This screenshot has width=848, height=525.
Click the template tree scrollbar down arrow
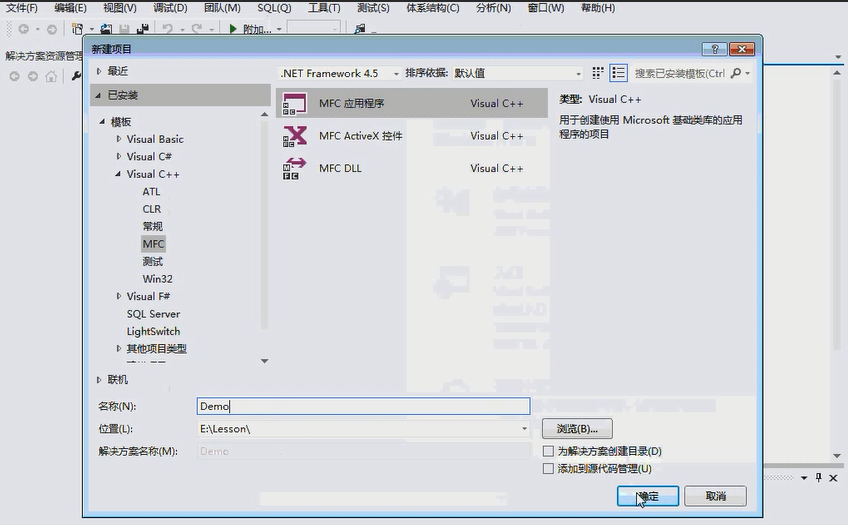coord(264,361)
